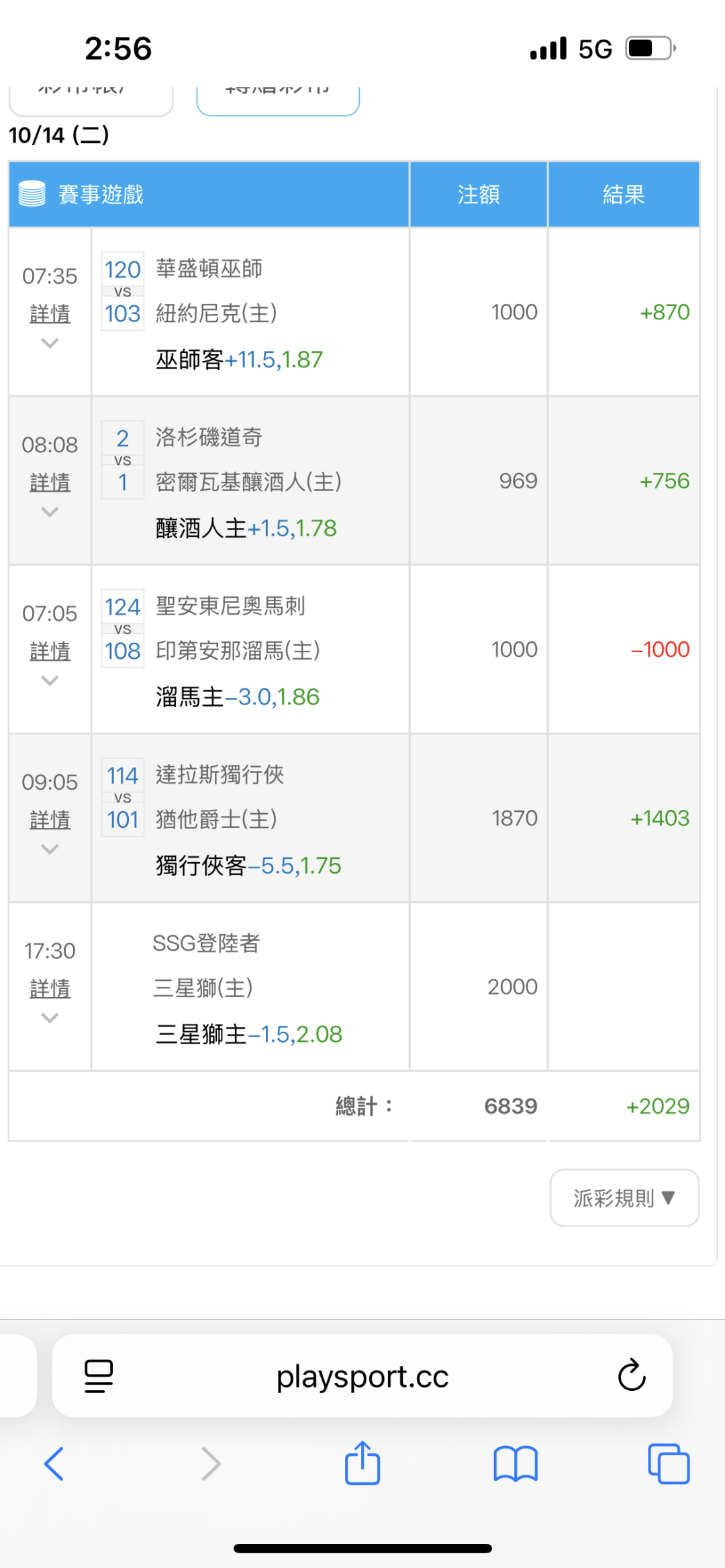
Task: Expand the 派彩規則 dropdown
Action: tap(624, 1198)
